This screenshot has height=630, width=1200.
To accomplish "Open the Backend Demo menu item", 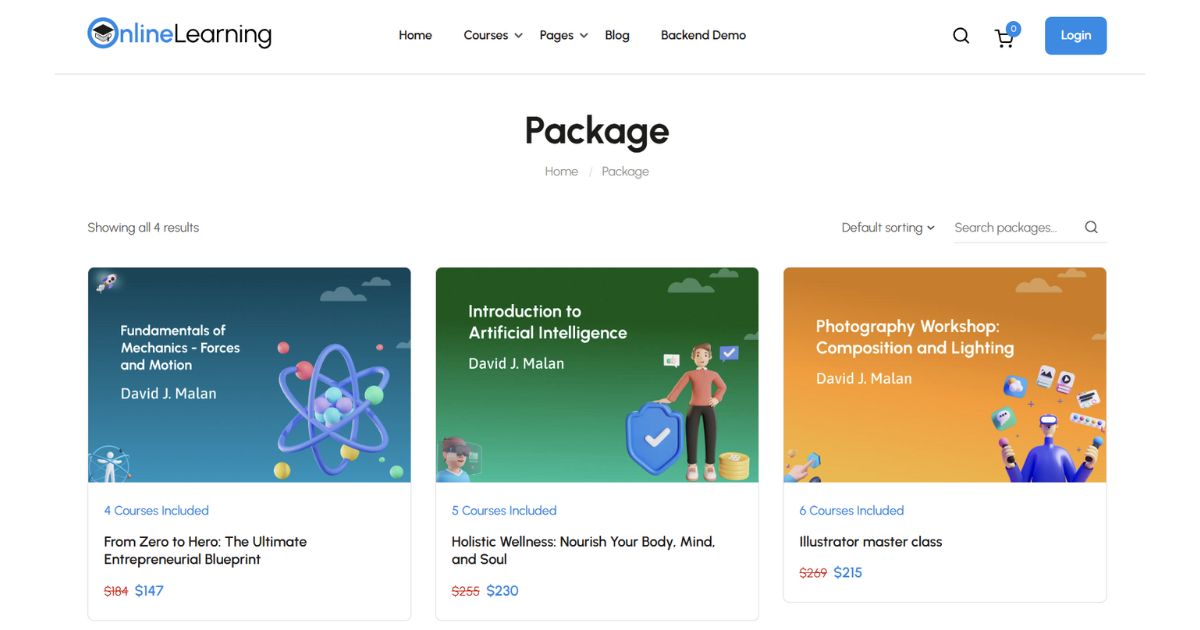I will tap(702, 35).
